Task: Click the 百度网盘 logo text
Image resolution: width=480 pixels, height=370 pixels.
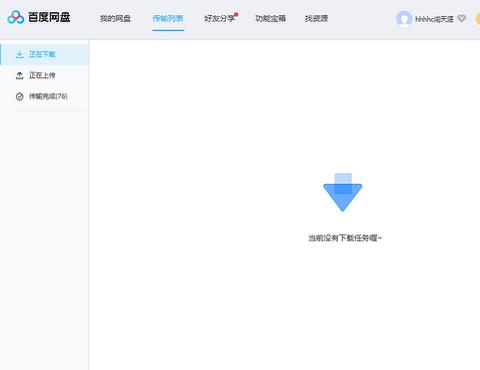Action: (x=49, y=17)
